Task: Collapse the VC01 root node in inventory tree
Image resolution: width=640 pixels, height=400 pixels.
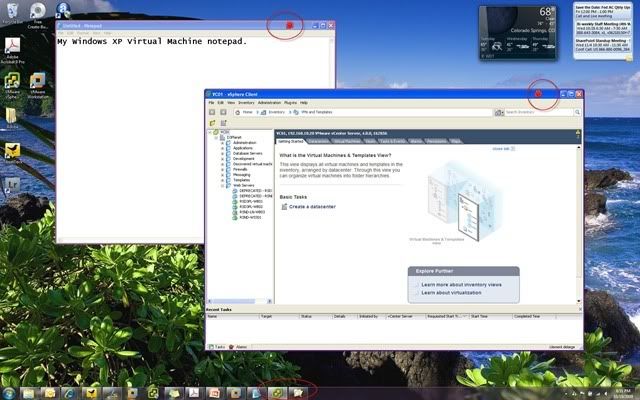Action: pos(210,132)
